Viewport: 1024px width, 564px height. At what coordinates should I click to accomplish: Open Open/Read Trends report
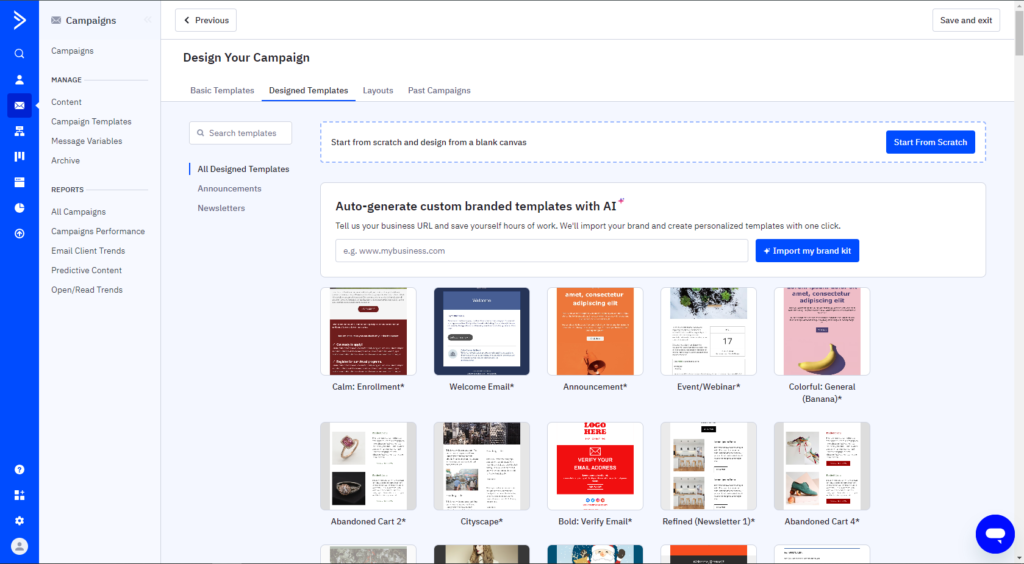pos(87,290)
